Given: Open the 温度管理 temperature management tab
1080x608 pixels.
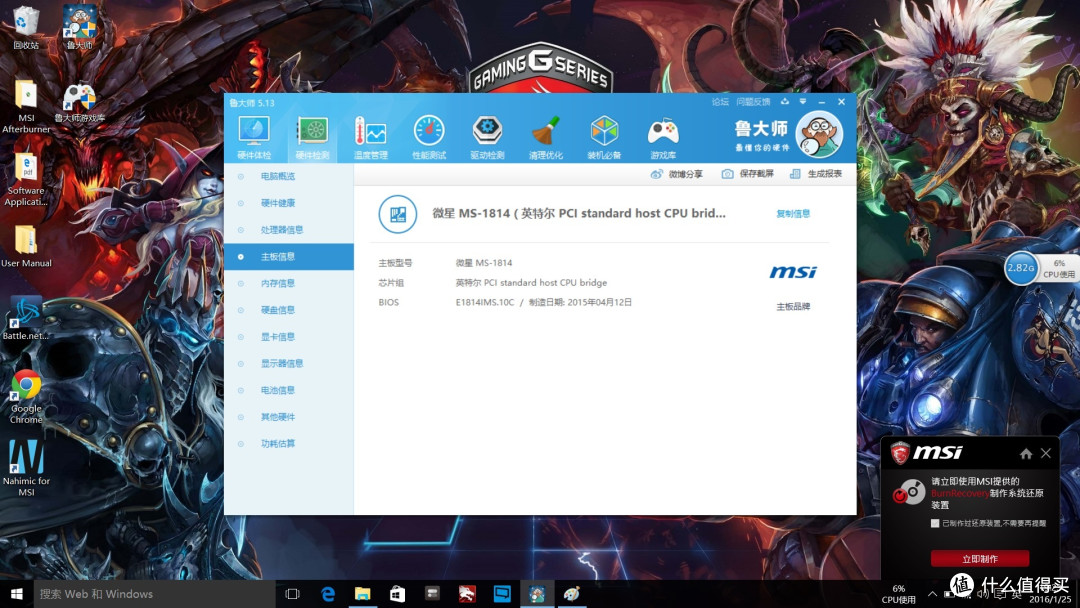Looking at the screenshot, I should [x=371, y=138].
